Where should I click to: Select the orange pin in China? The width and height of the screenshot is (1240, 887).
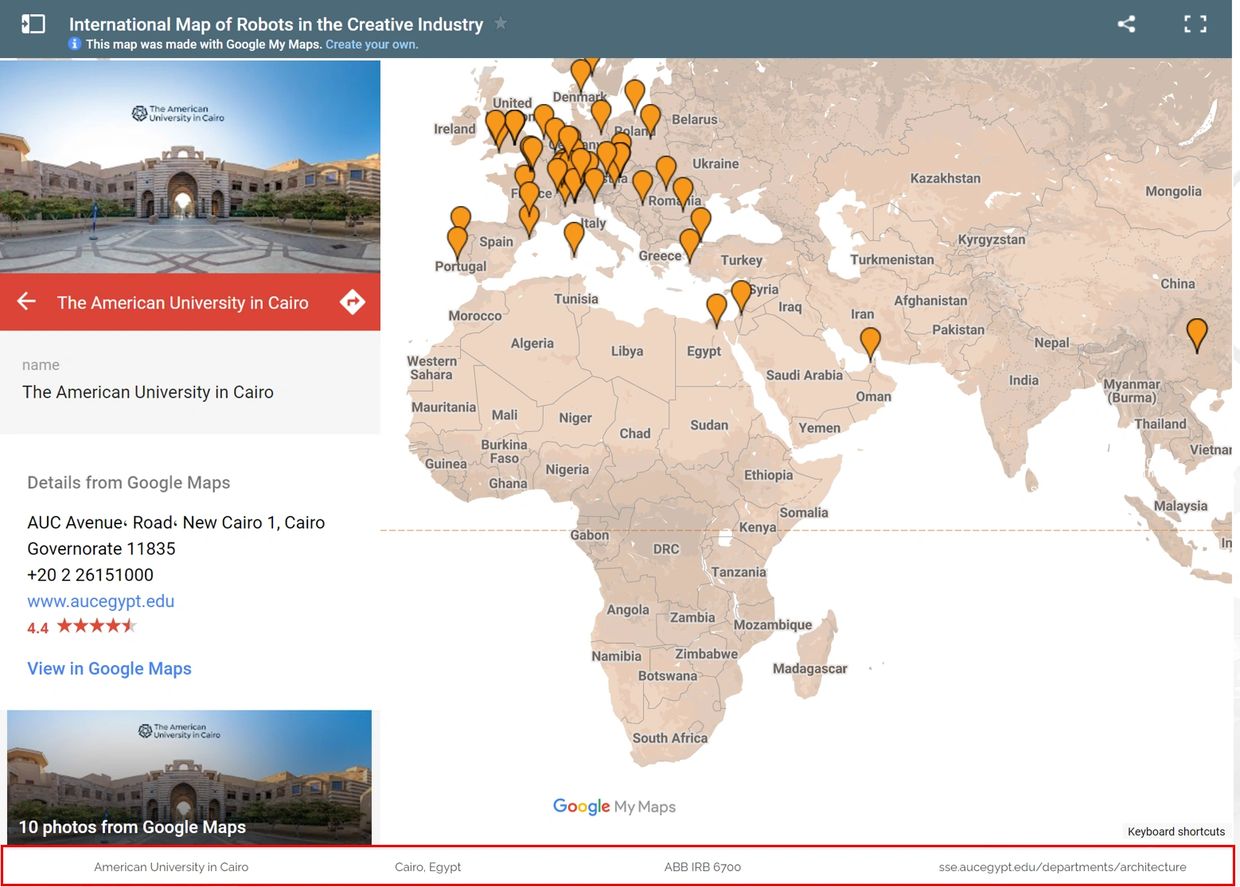tap(1196, 333)
